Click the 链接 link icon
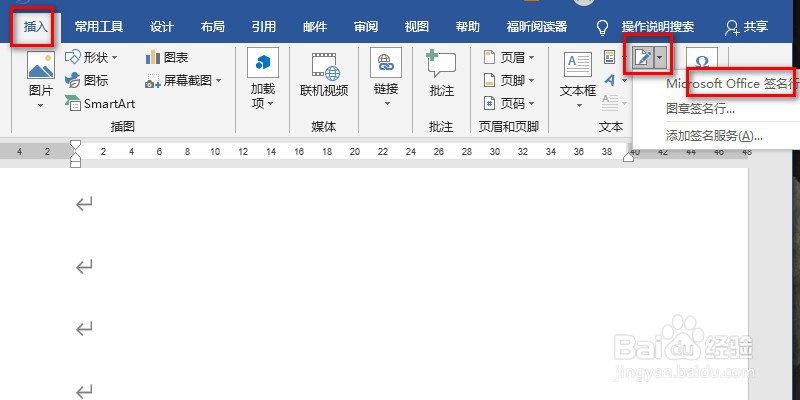800x400 pixels. click(386, 63)
